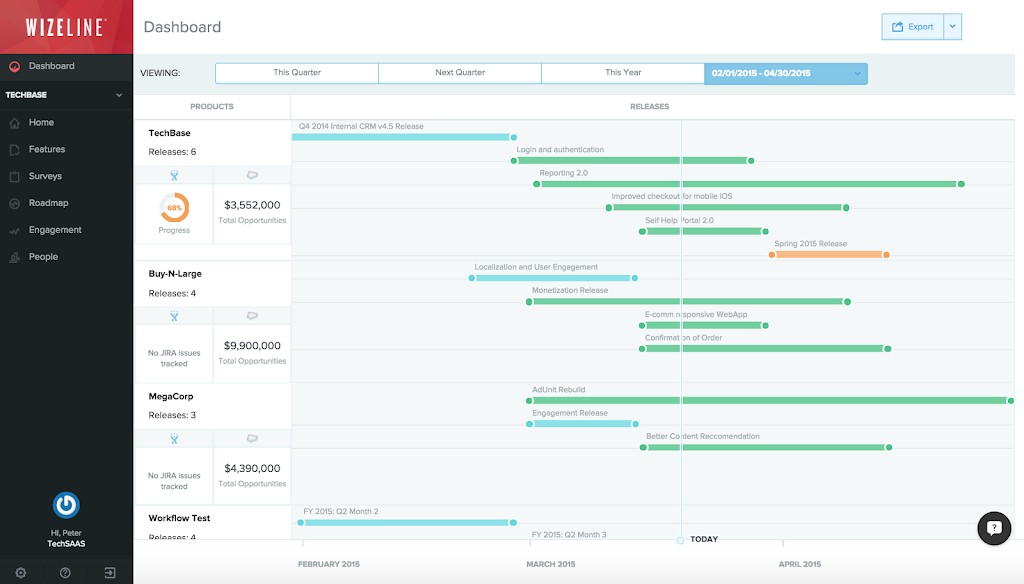Click the RELEASES column header
This screenshot has height=584, width=1024.
tap(649, 106)
